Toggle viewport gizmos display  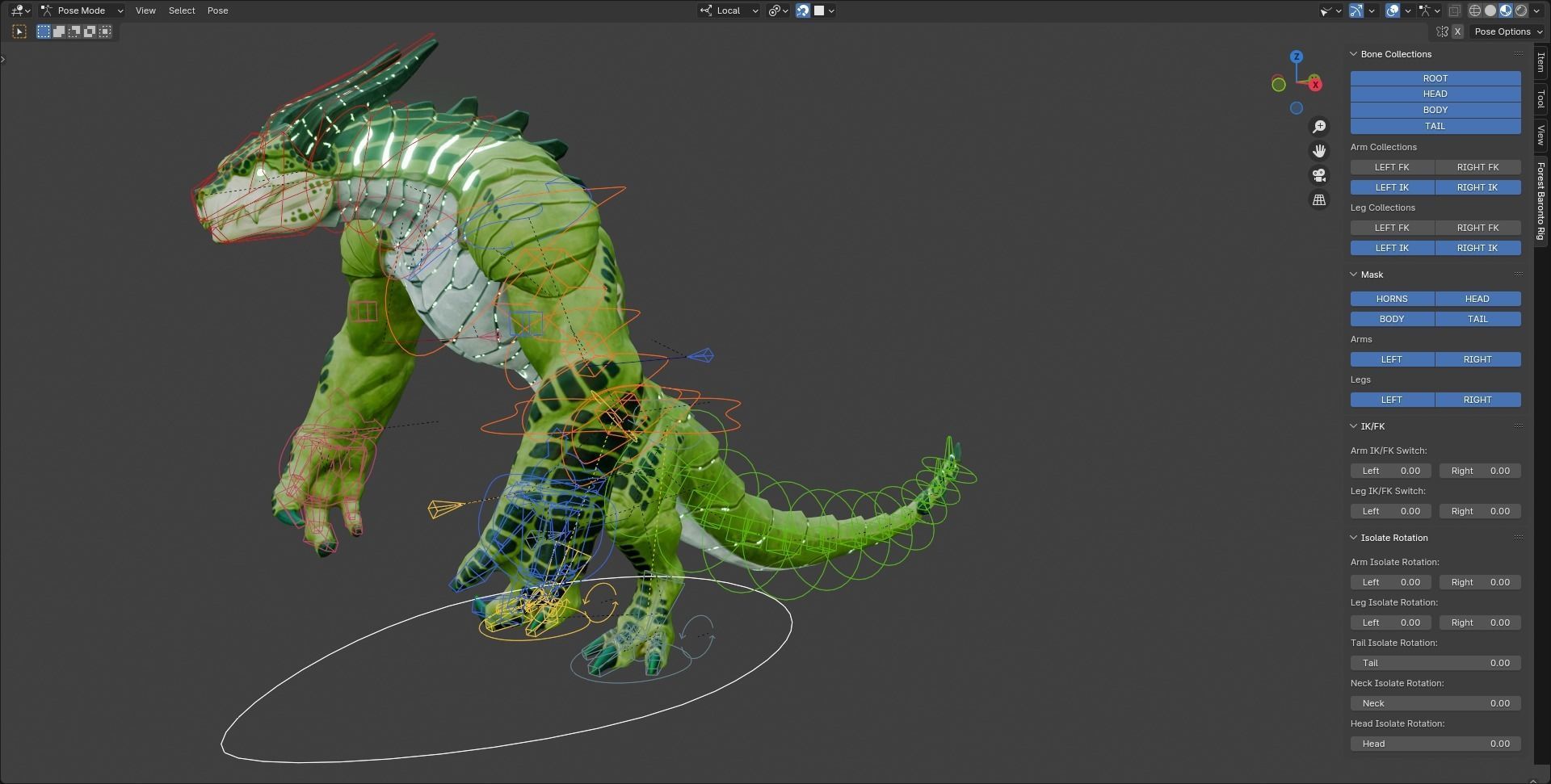(x=1356, y=10)
